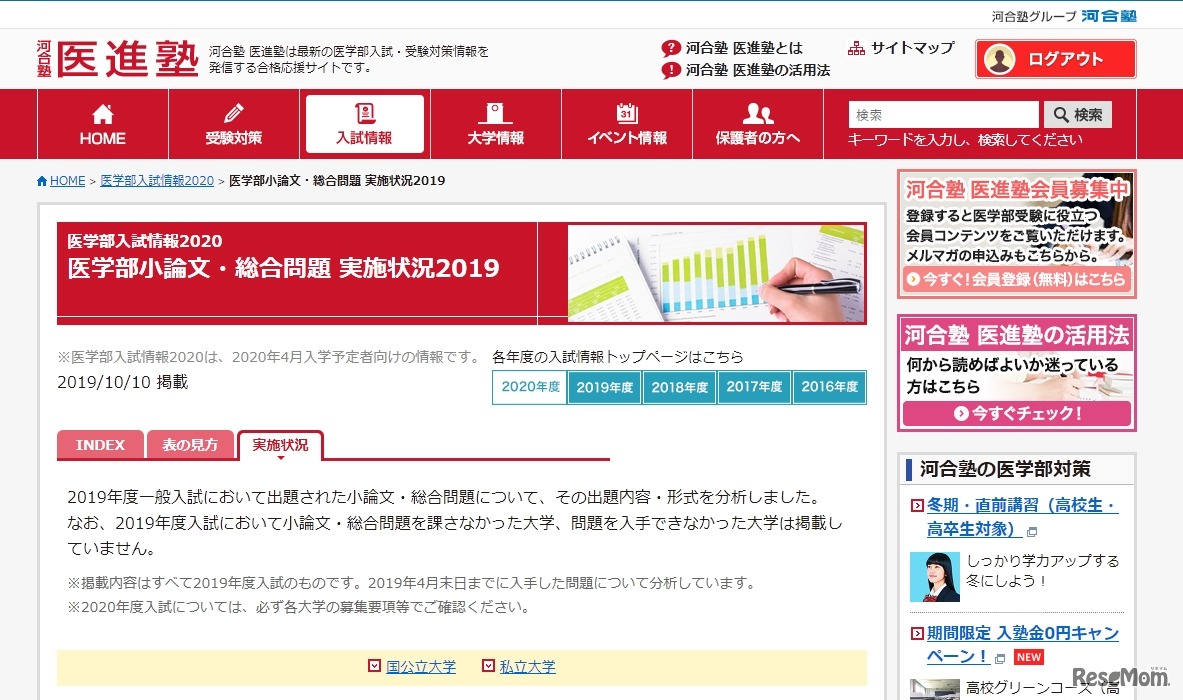Click the 今すぐチェック！ banner button
Viewport: 1183px width, 700px height.
click(1016, 413)
